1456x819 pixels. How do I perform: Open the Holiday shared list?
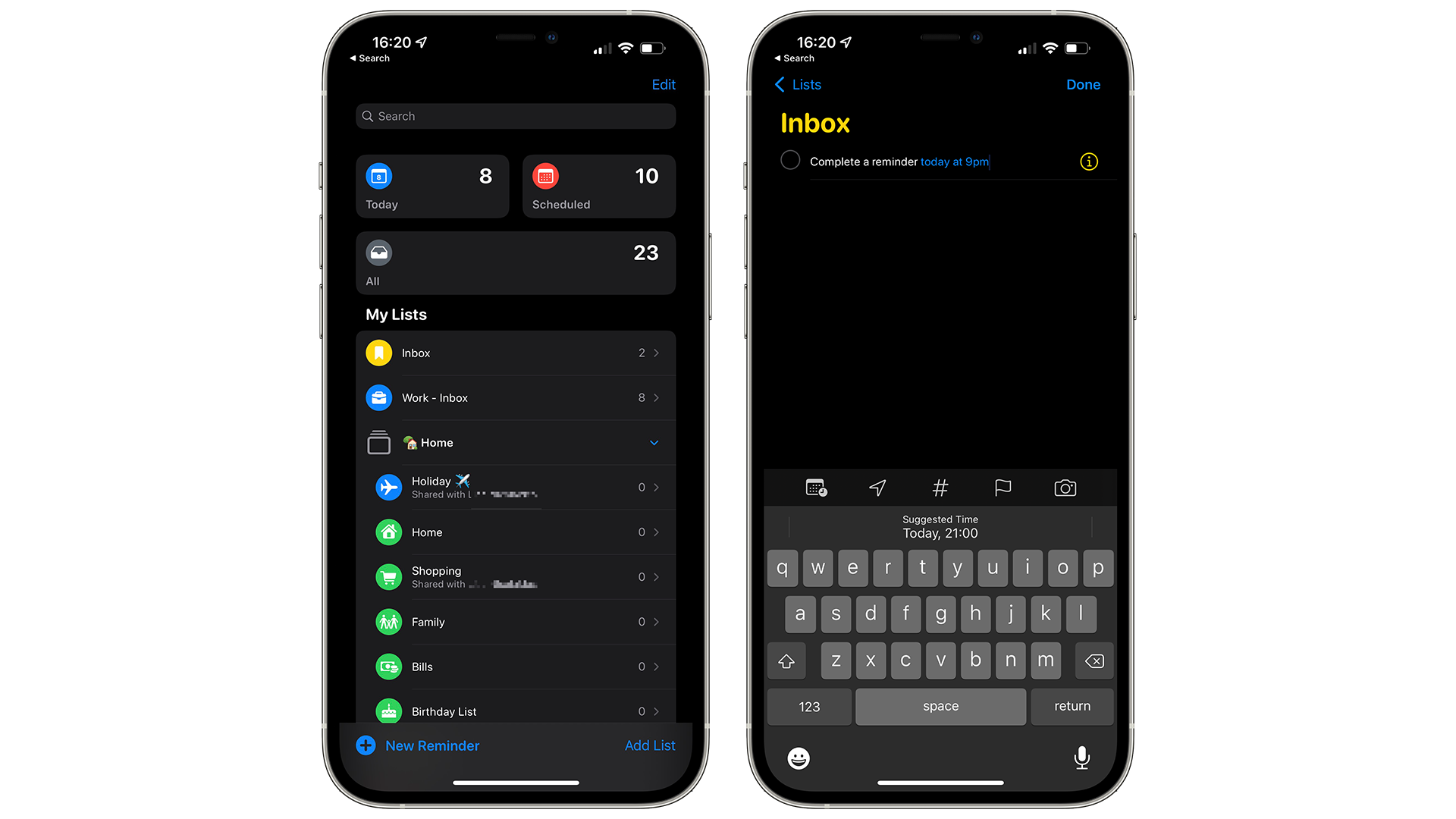(x=516, y=487)
